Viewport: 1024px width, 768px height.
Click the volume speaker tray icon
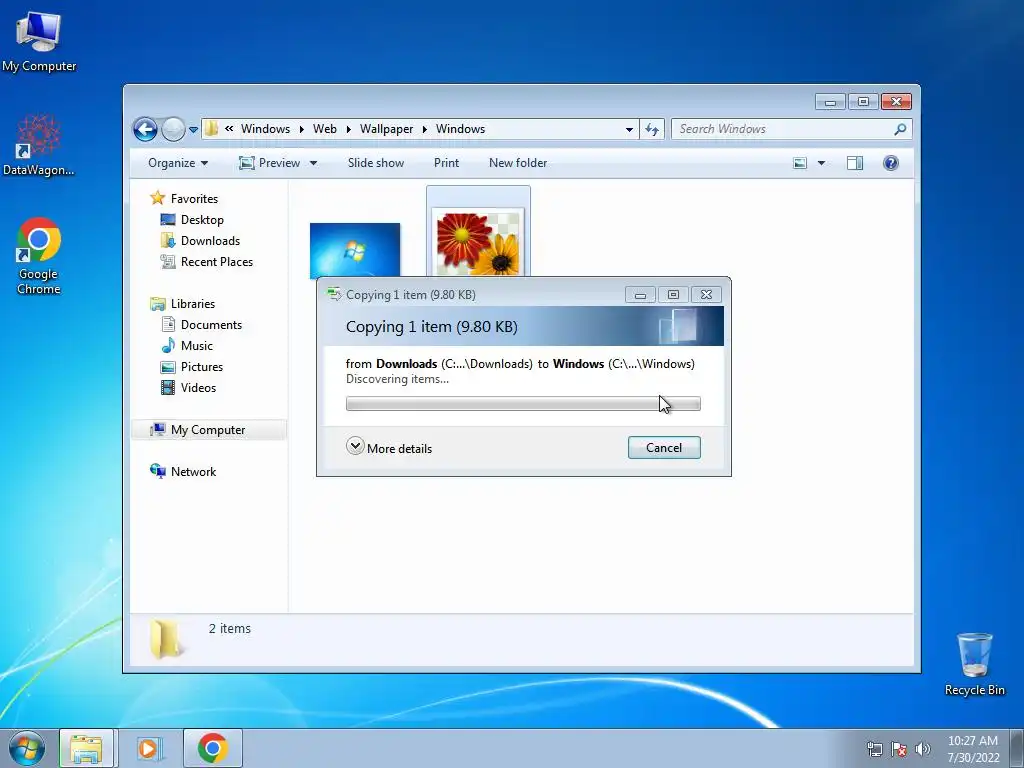tap(923, 749)
